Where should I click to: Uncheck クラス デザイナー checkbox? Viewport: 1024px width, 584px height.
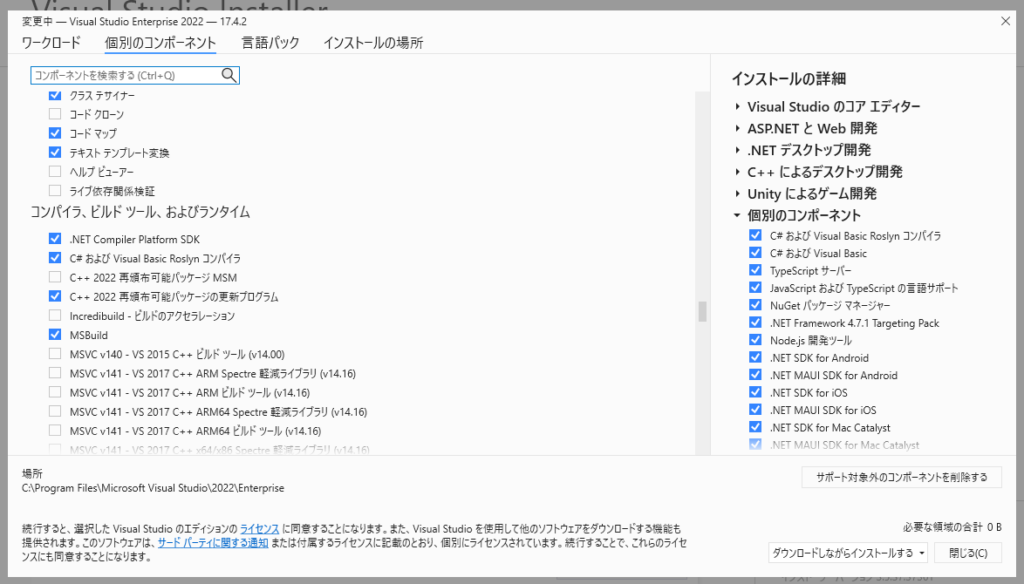tap(55, 95)
